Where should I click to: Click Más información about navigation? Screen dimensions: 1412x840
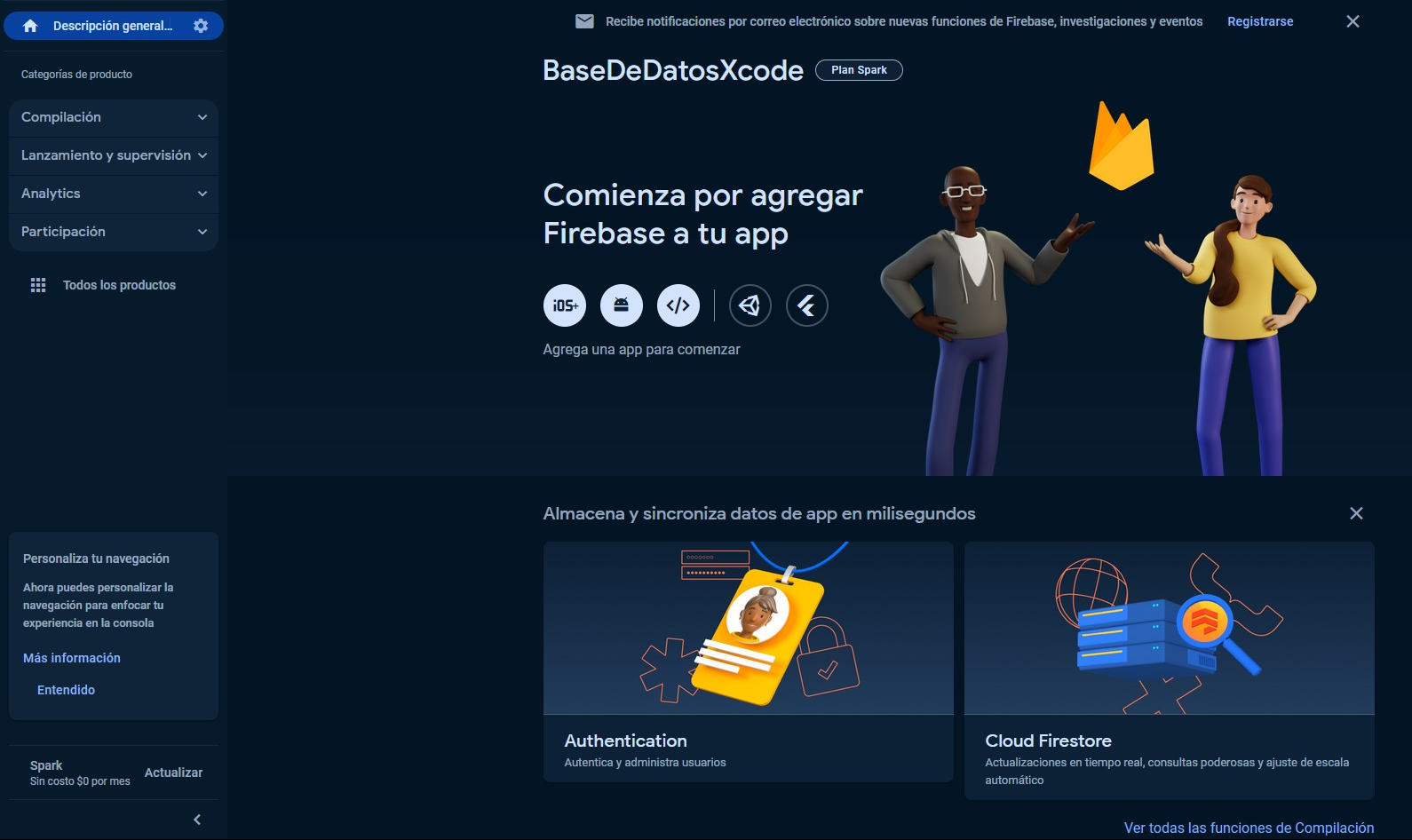[x=72, y=658]
